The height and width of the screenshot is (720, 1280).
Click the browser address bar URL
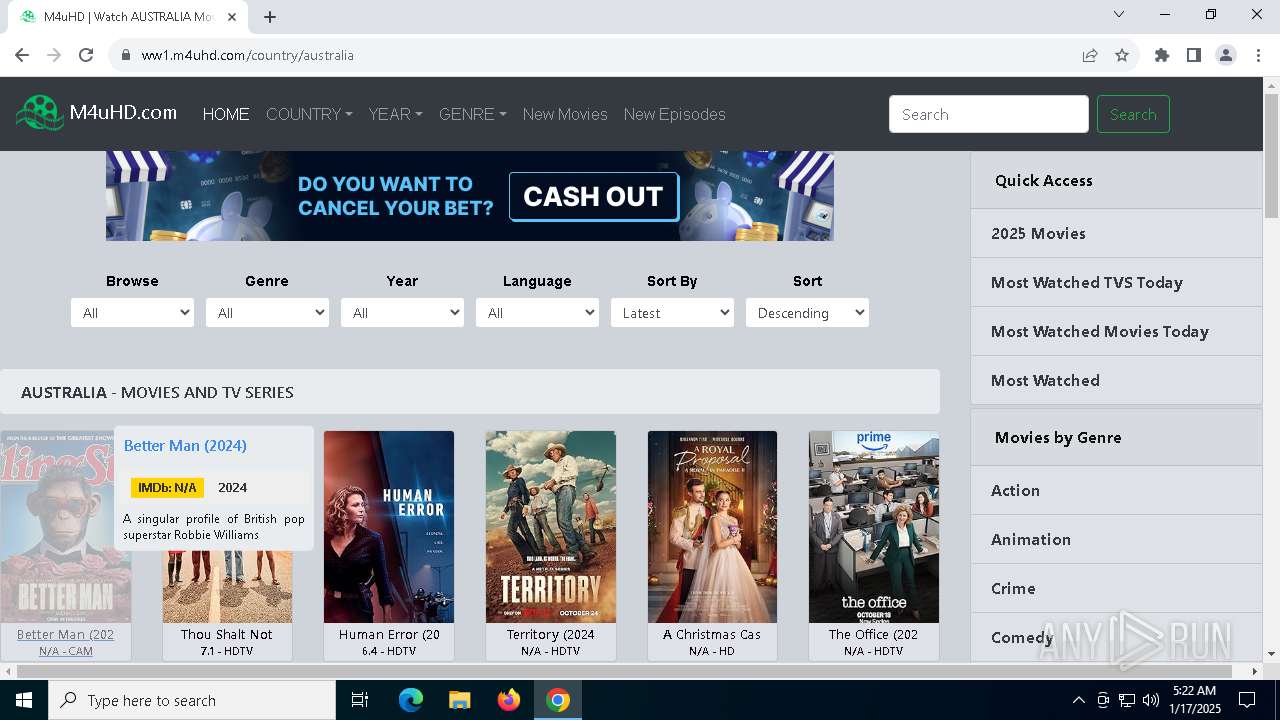point(248,55)
